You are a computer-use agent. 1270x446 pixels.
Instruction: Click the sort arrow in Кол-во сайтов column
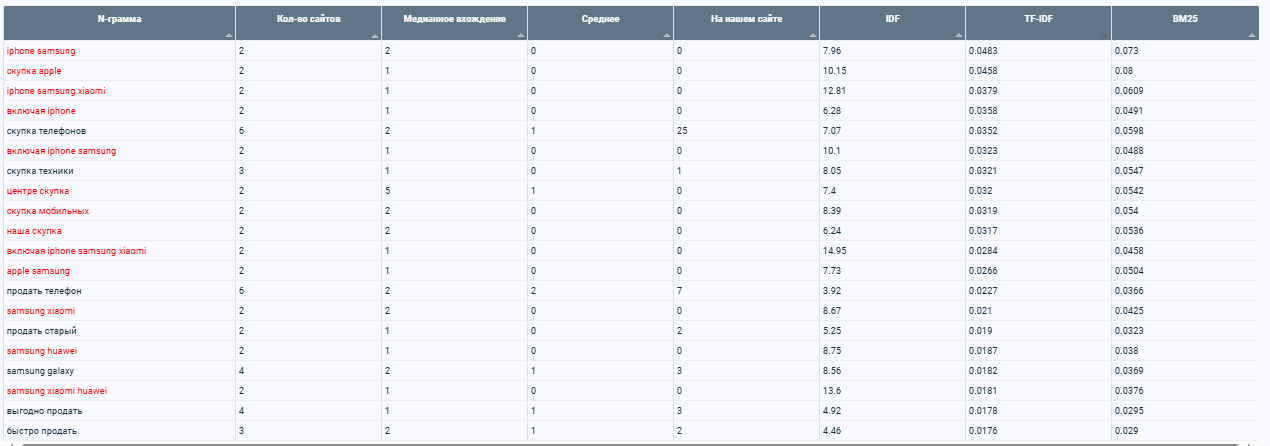(x=374, y=35)
